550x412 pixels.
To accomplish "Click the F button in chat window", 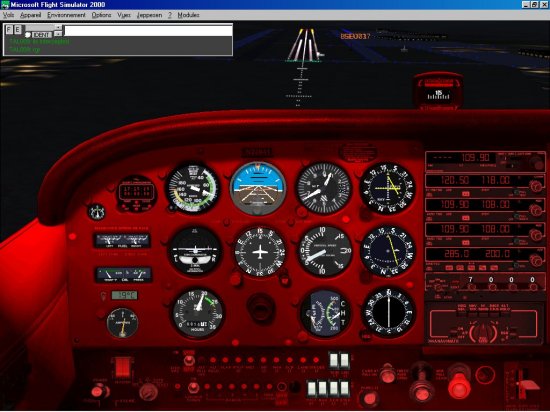I will click(9, 30).
